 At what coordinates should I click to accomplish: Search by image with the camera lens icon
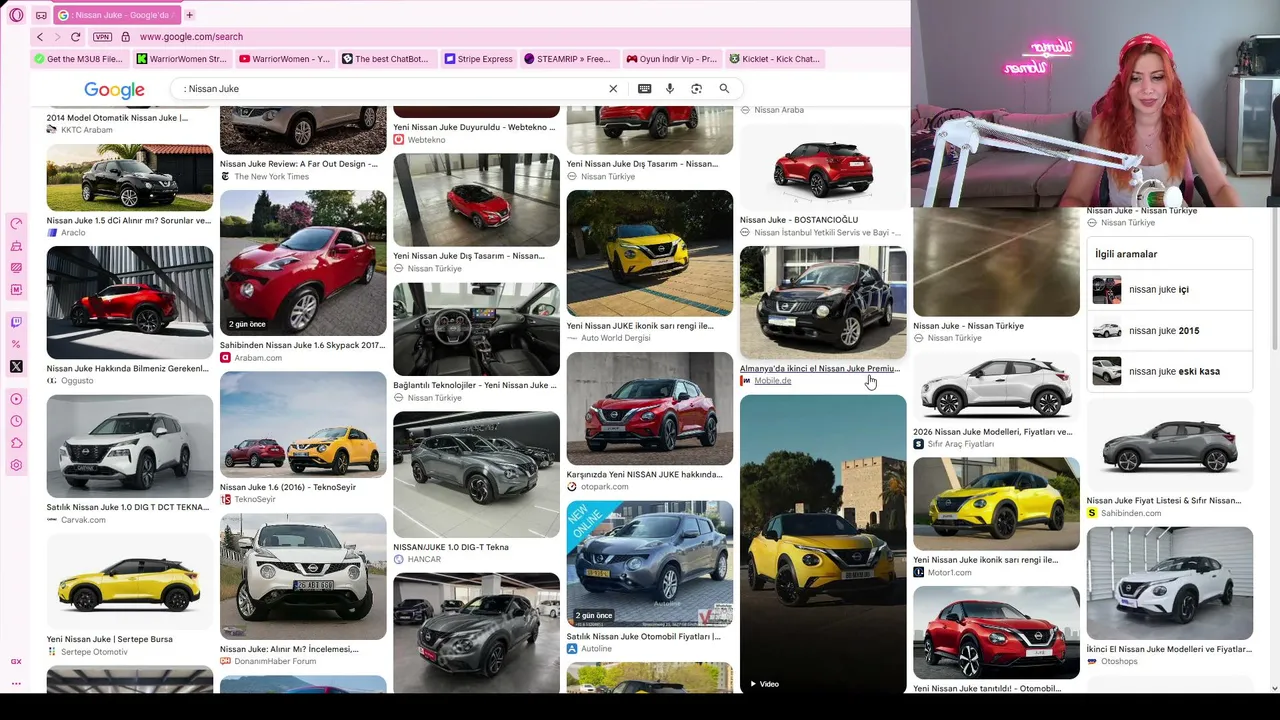click(697, 89)
